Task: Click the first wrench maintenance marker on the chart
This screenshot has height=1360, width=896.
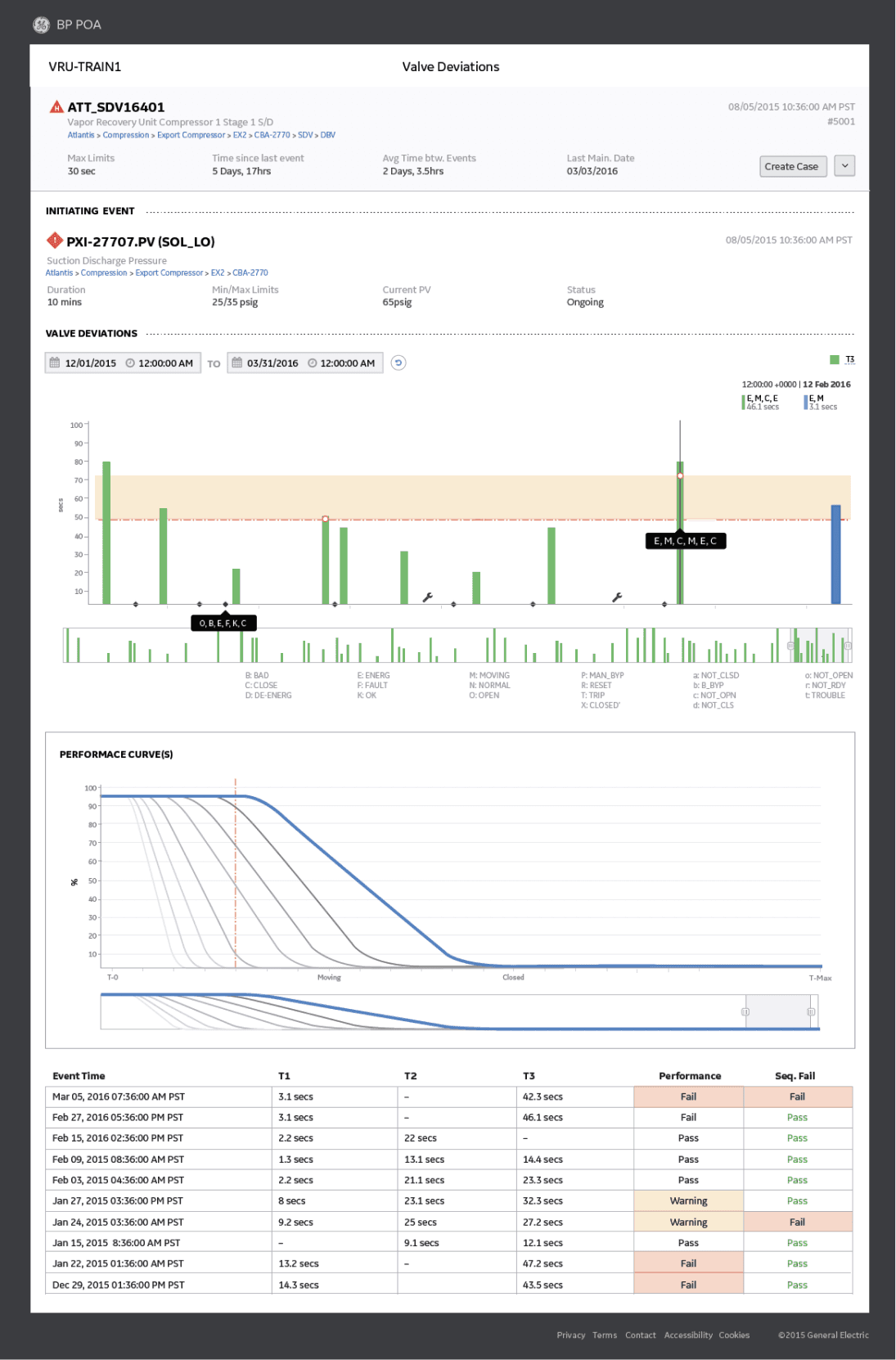Action: (x=427, y=597)
